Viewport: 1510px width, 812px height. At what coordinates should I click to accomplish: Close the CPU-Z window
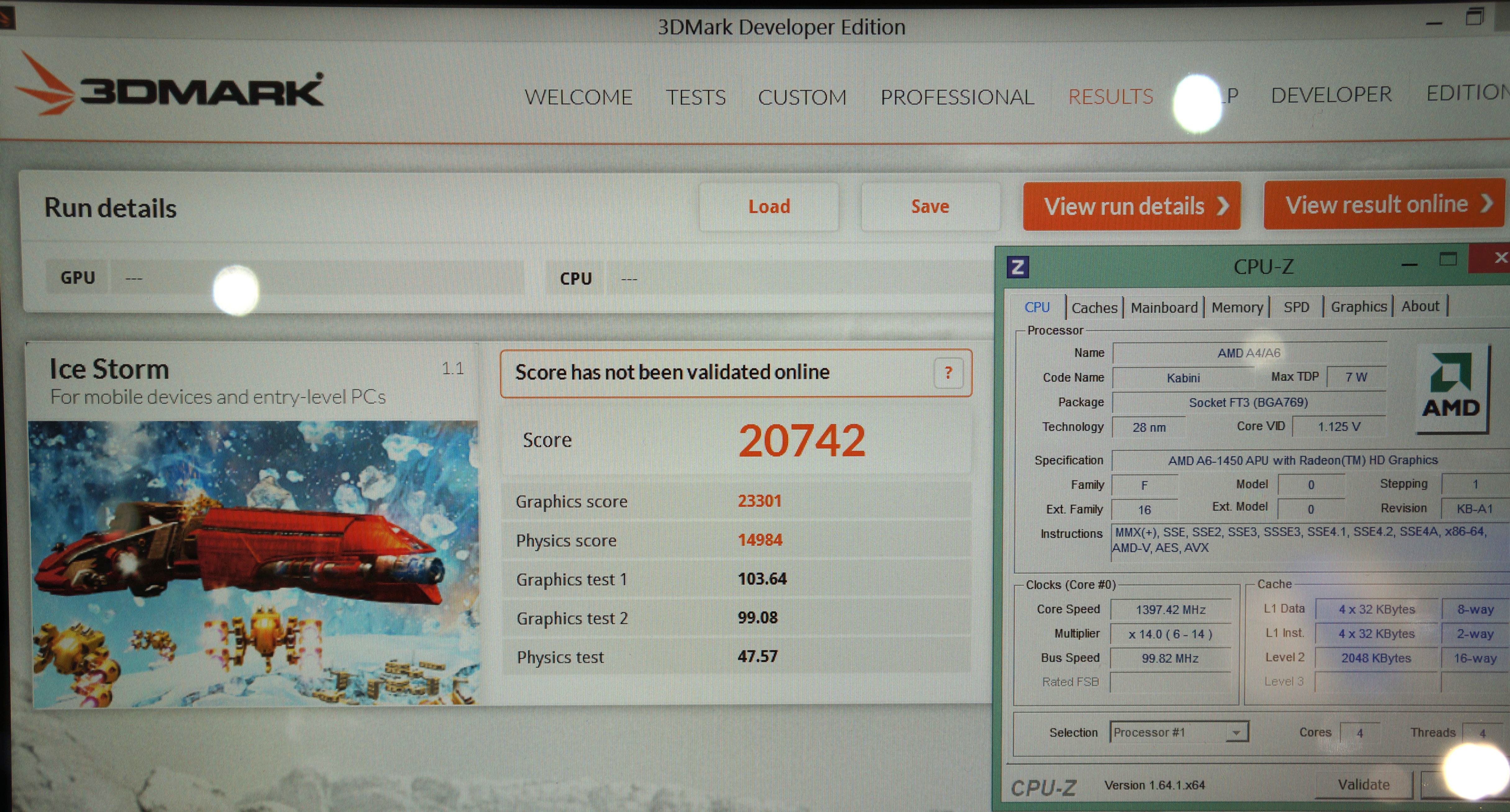[1495, 258]
